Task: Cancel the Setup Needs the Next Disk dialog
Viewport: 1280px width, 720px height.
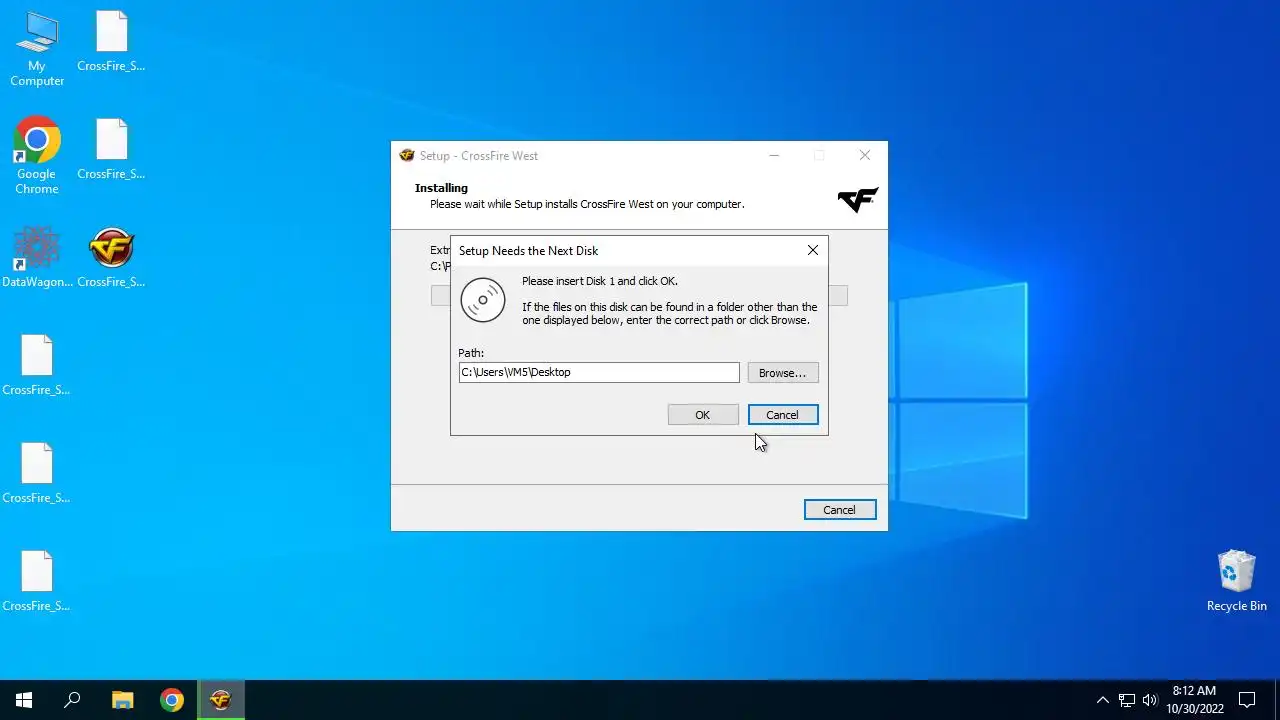Action: pos(783,415)
